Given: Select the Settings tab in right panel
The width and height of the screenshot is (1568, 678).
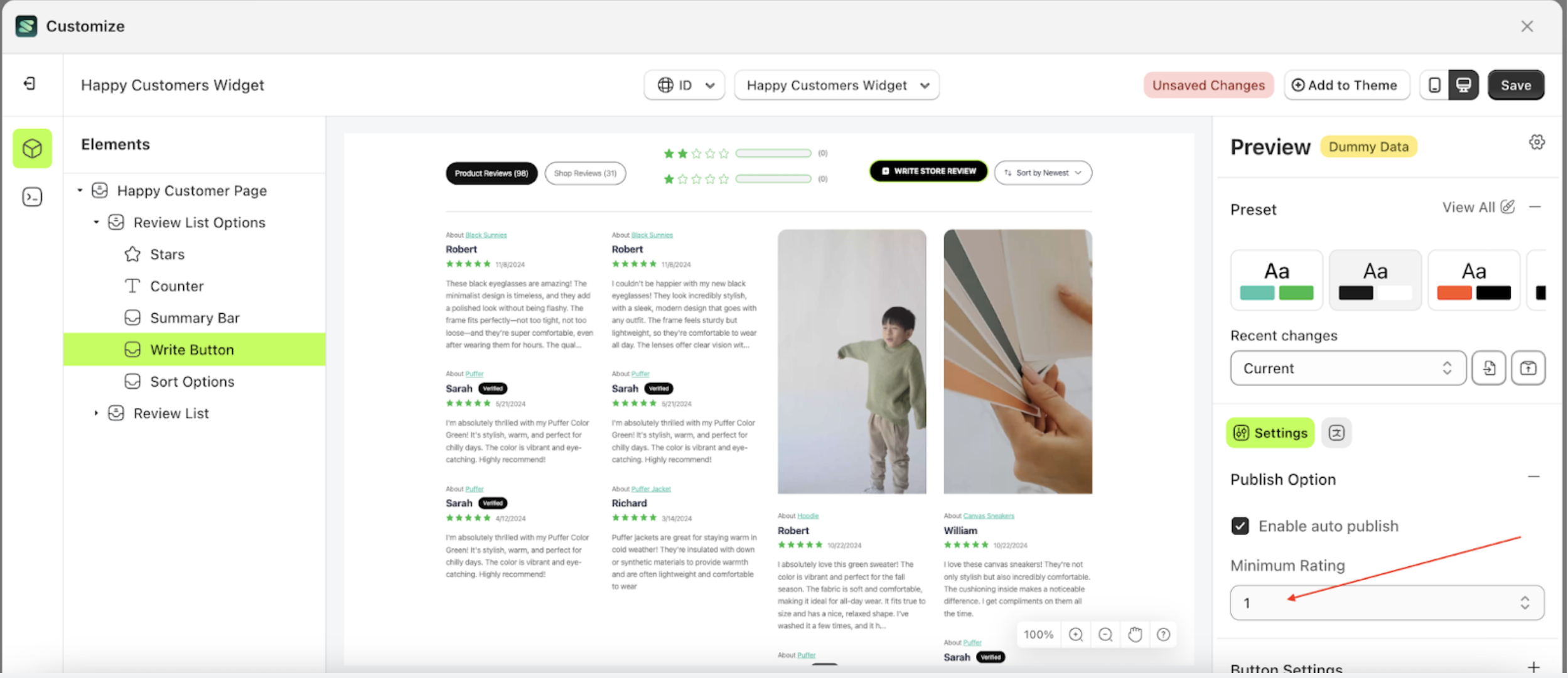Looking at the screenshot, I should click(1269, 433).
